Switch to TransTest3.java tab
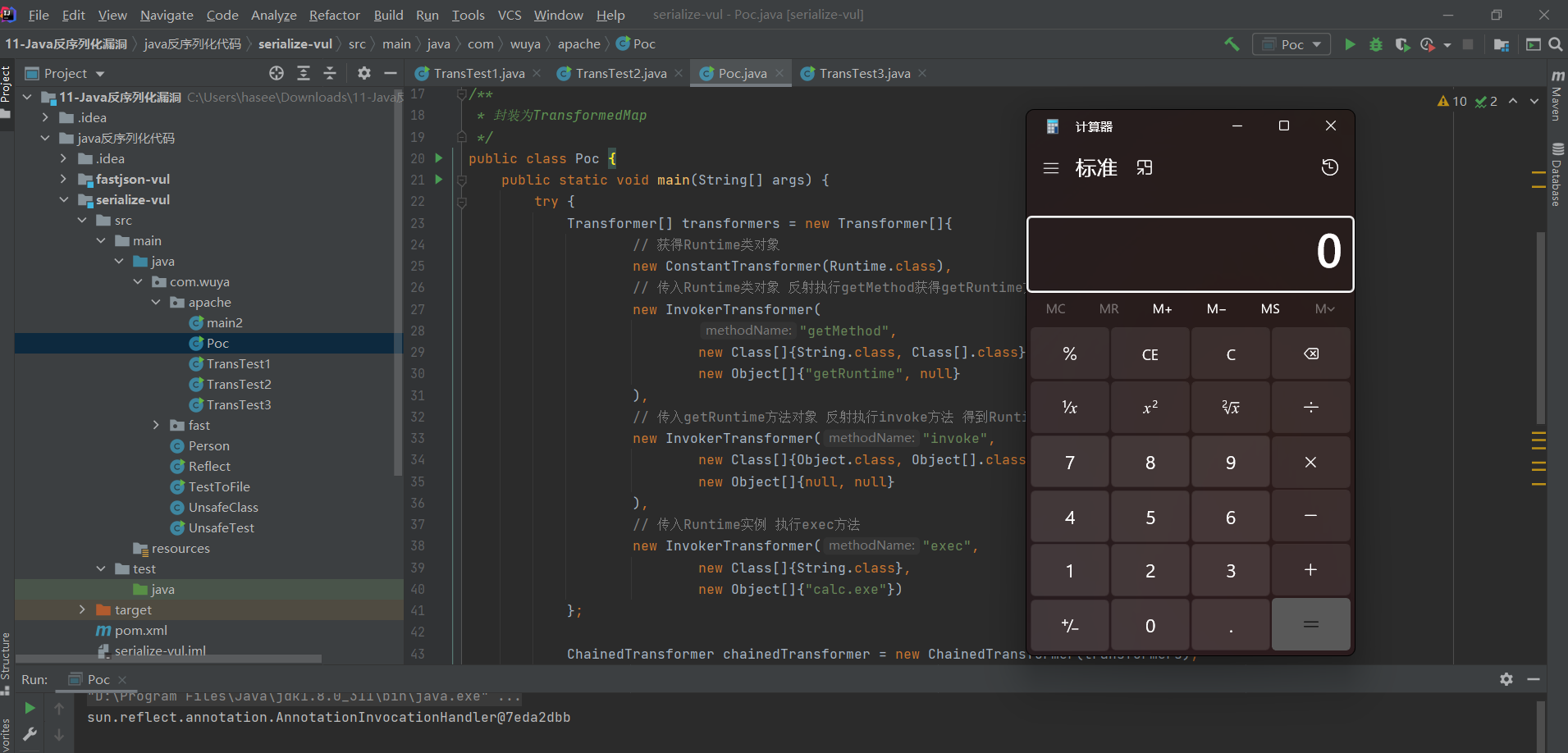1568x753 pixels. point(865,74)
